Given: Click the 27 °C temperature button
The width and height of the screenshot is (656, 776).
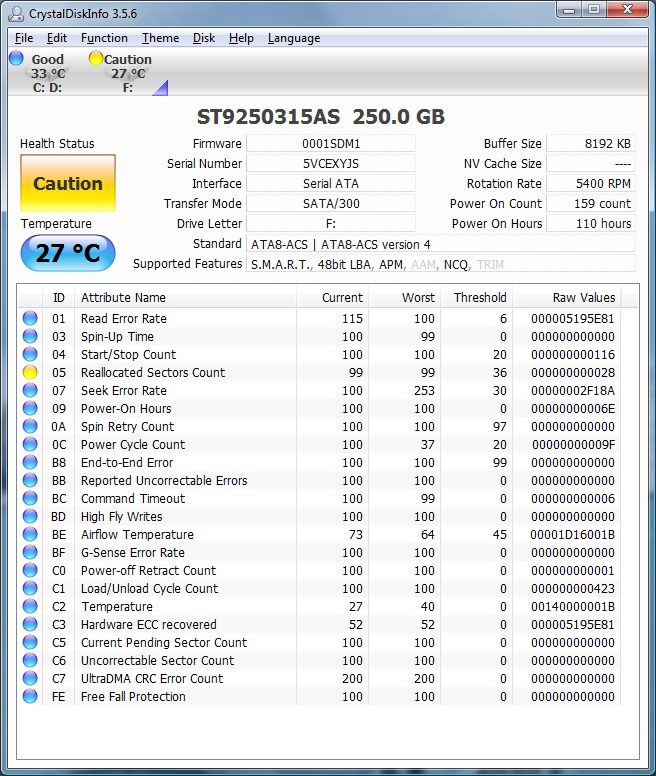Looking at the screenshot, I should pyautogui.click(x=68, y=253).
